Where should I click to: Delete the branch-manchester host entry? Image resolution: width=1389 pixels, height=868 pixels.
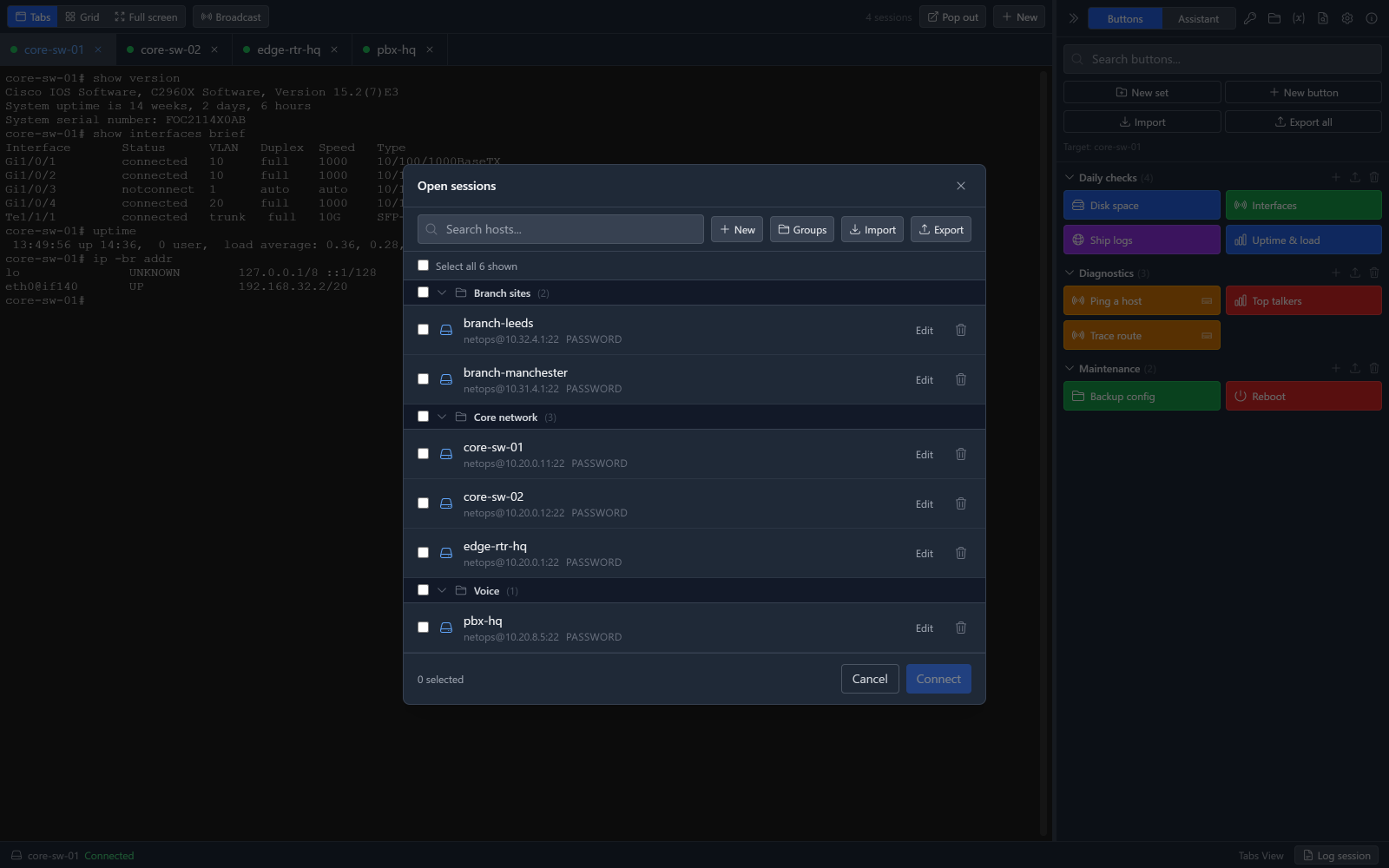961,379
